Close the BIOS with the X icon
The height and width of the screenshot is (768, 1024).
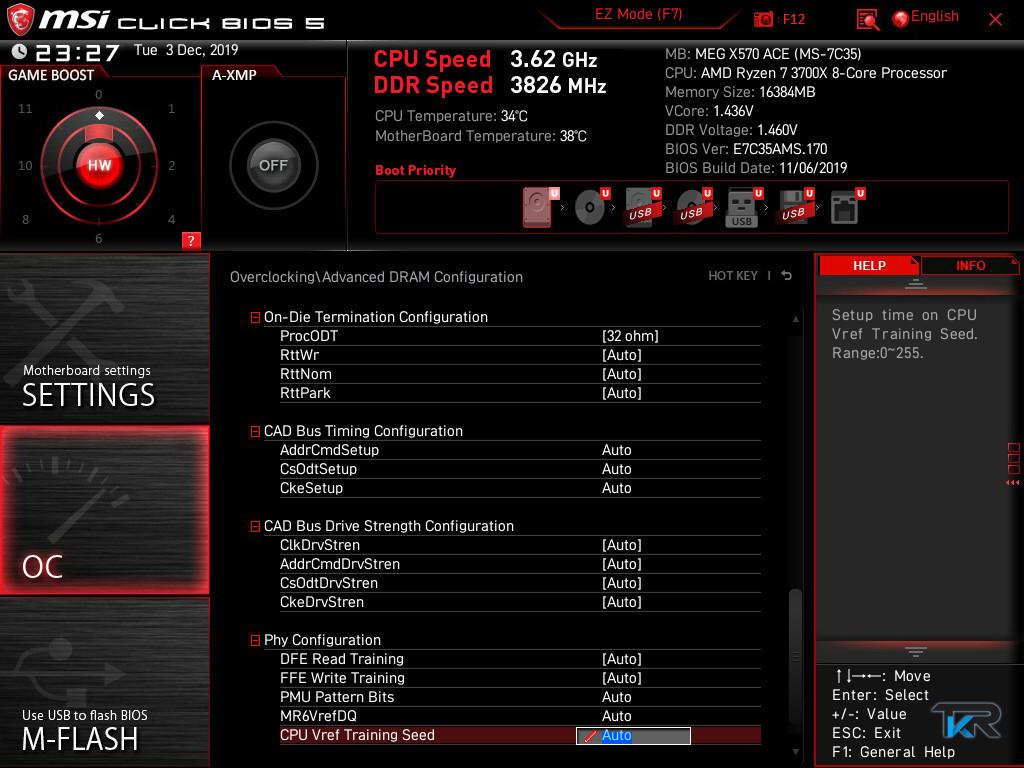(x=995, y=20)
